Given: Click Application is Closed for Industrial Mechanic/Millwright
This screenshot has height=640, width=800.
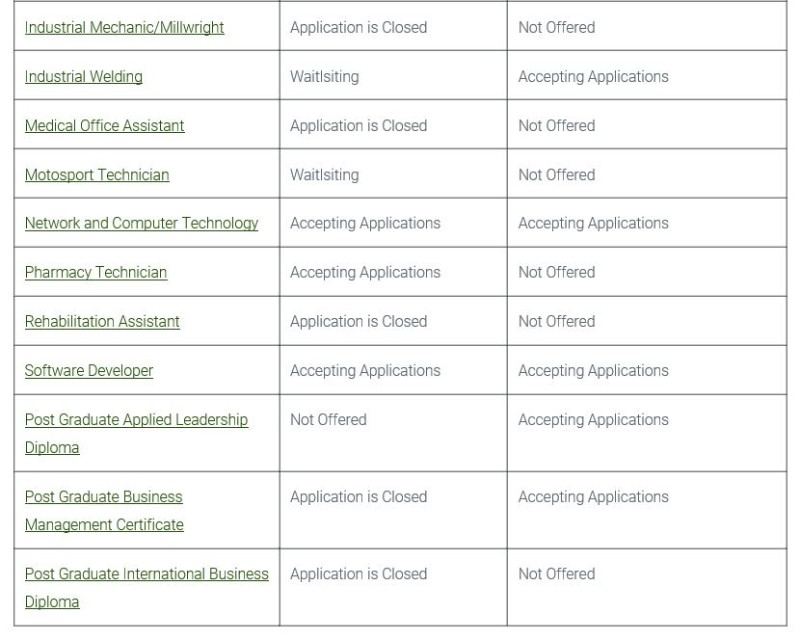Looking at the screenshot, I should (359, 28).
